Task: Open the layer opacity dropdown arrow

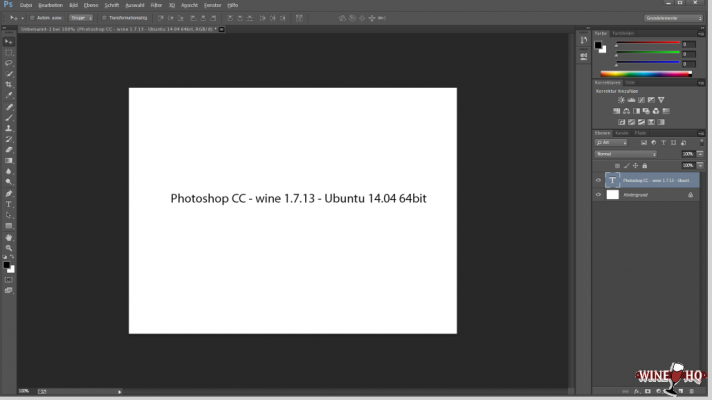Action: coord(700,154)
